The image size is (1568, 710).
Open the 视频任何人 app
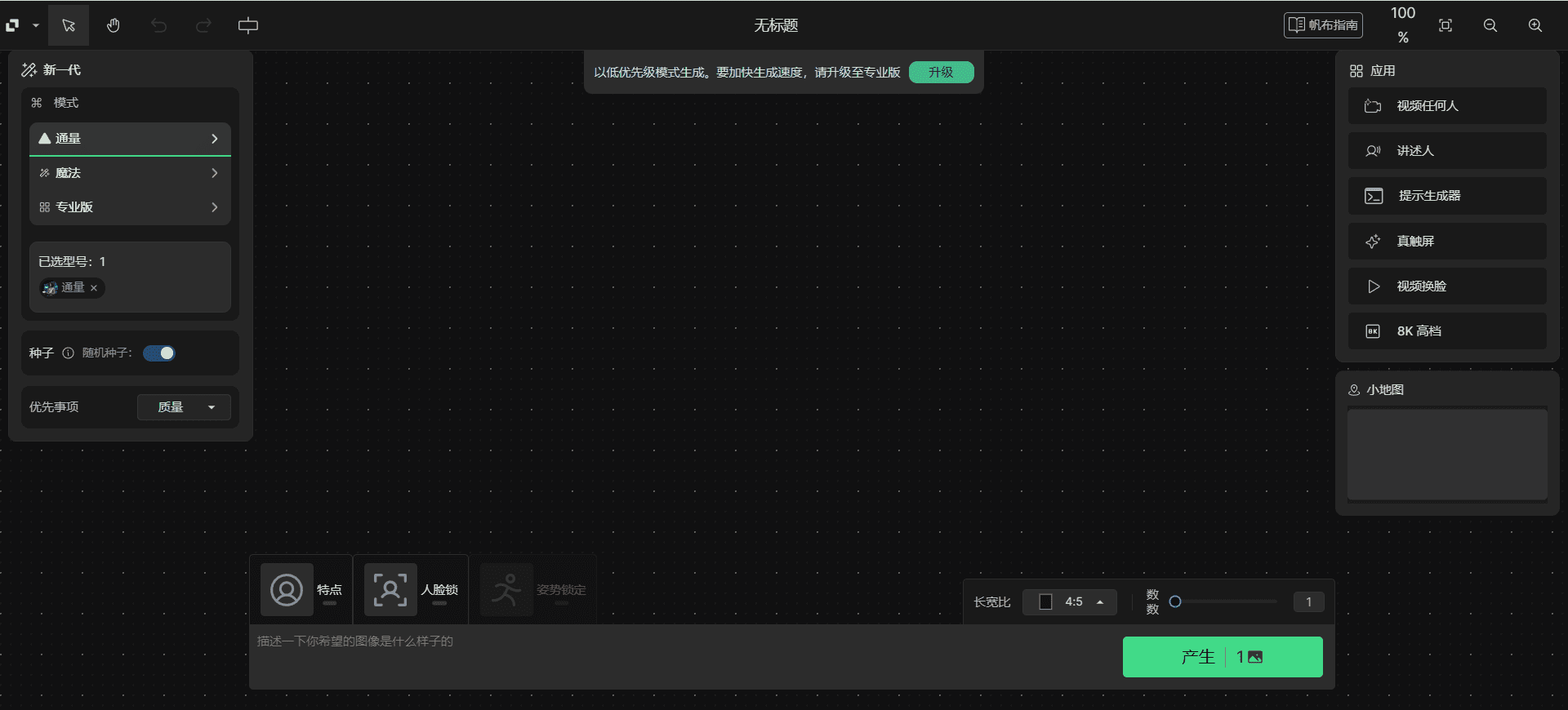[x=1447, y=106]
